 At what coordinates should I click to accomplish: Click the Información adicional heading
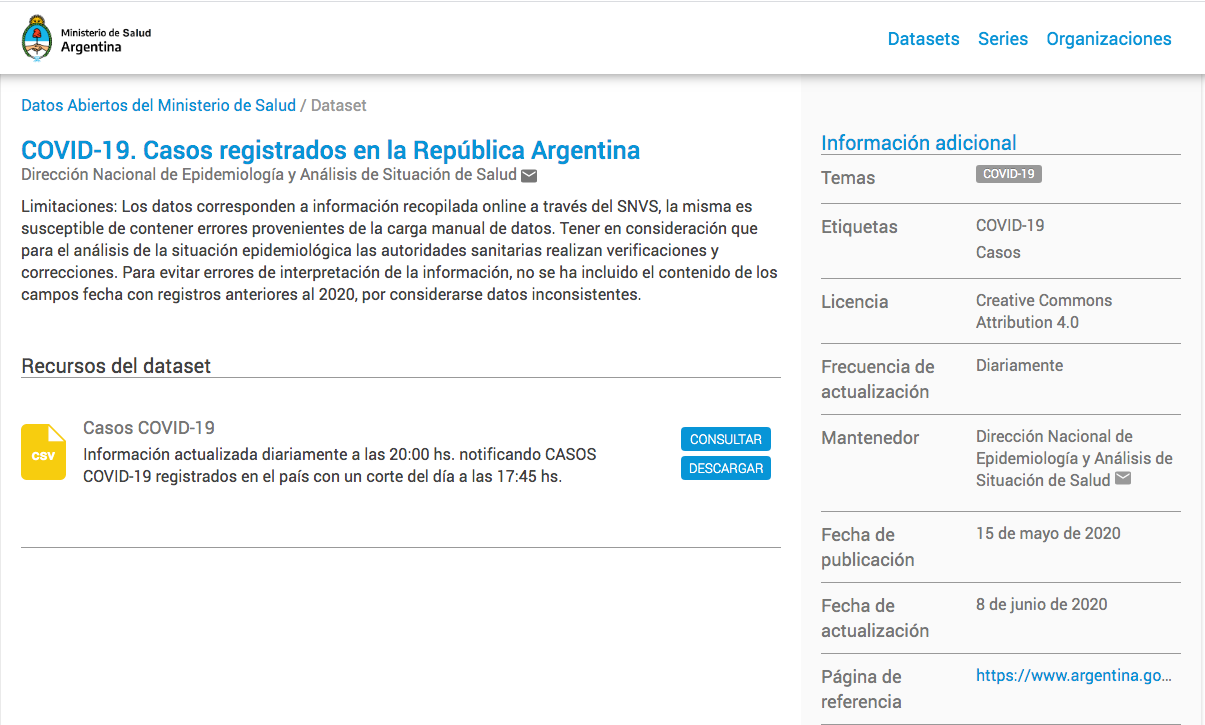click(x=919, y=143)
